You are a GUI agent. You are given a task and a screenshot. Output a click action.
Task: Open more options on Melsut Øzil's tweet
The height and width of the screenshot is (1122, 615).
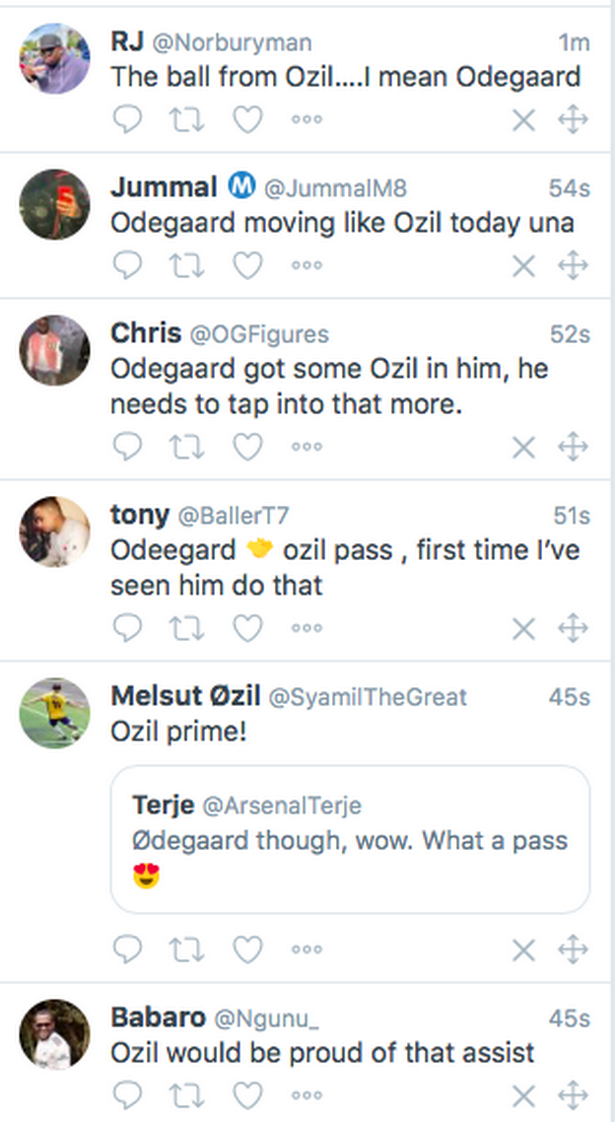[306, 949]
